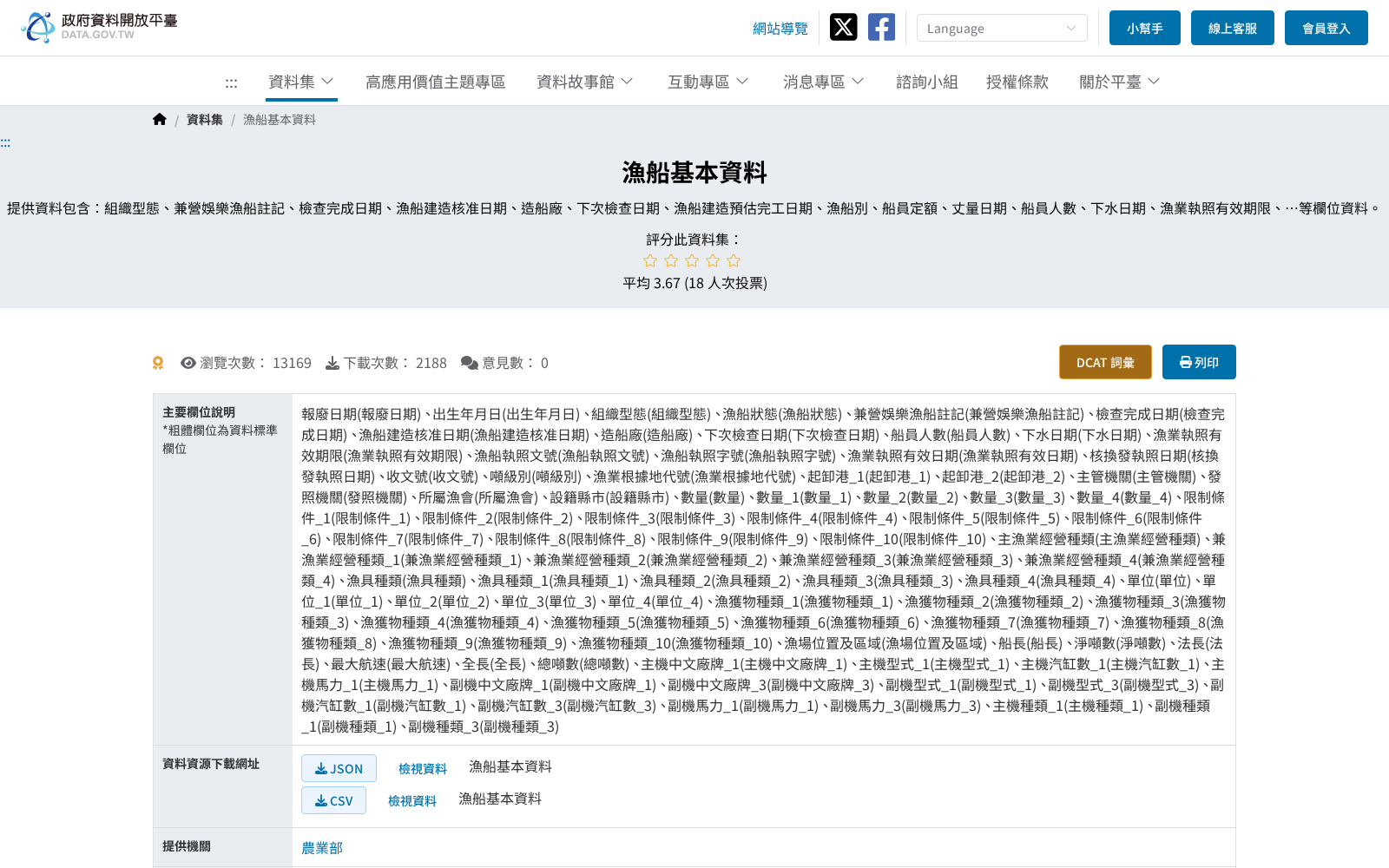1389x868 pixels.
Task: Click the ::: accesskey marker in nav bar
Action: (x=231, y=83)
